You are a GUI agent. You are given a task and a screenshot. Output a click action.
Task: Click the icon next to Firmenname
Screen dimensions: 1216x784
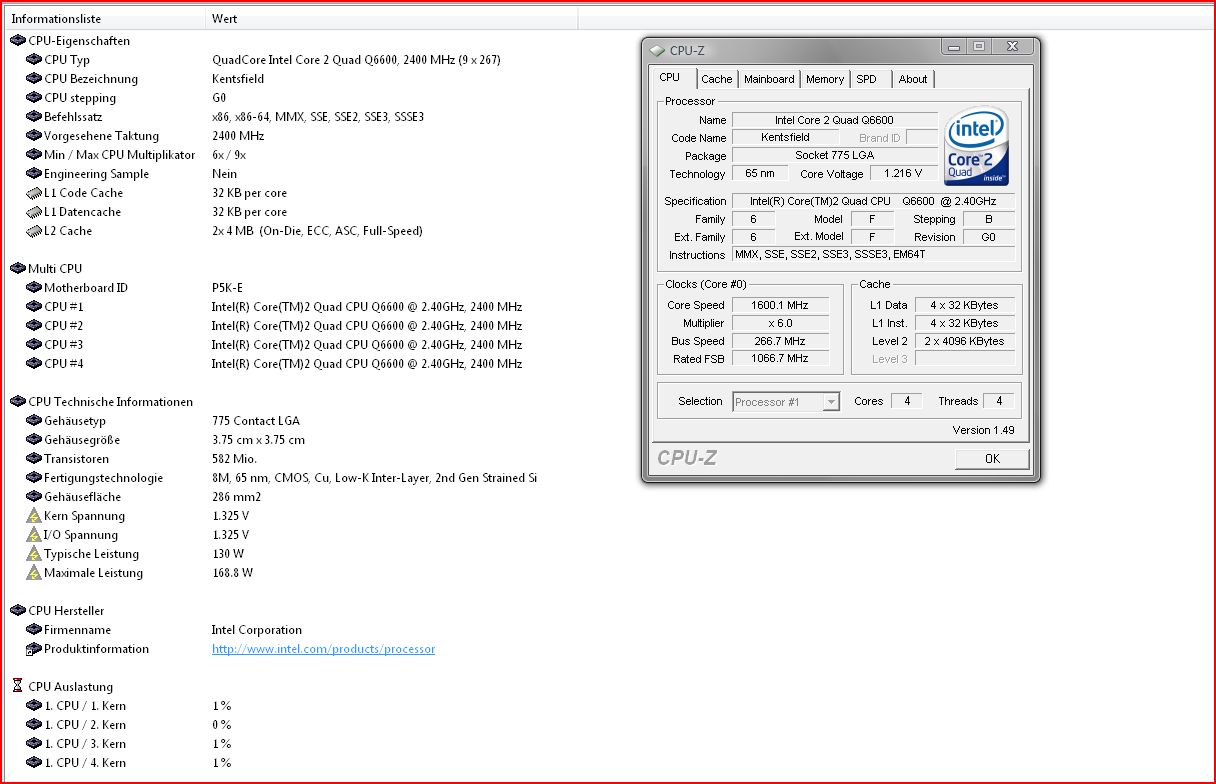pyautogui.click(x=34, y=630)
